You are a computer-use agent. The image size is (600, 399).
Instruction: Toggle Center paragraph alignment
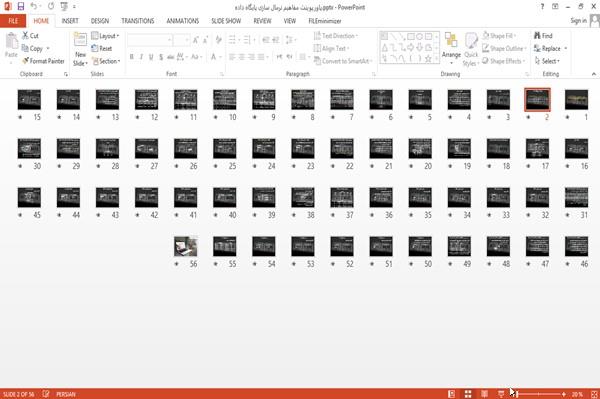(x=241, y=57)
